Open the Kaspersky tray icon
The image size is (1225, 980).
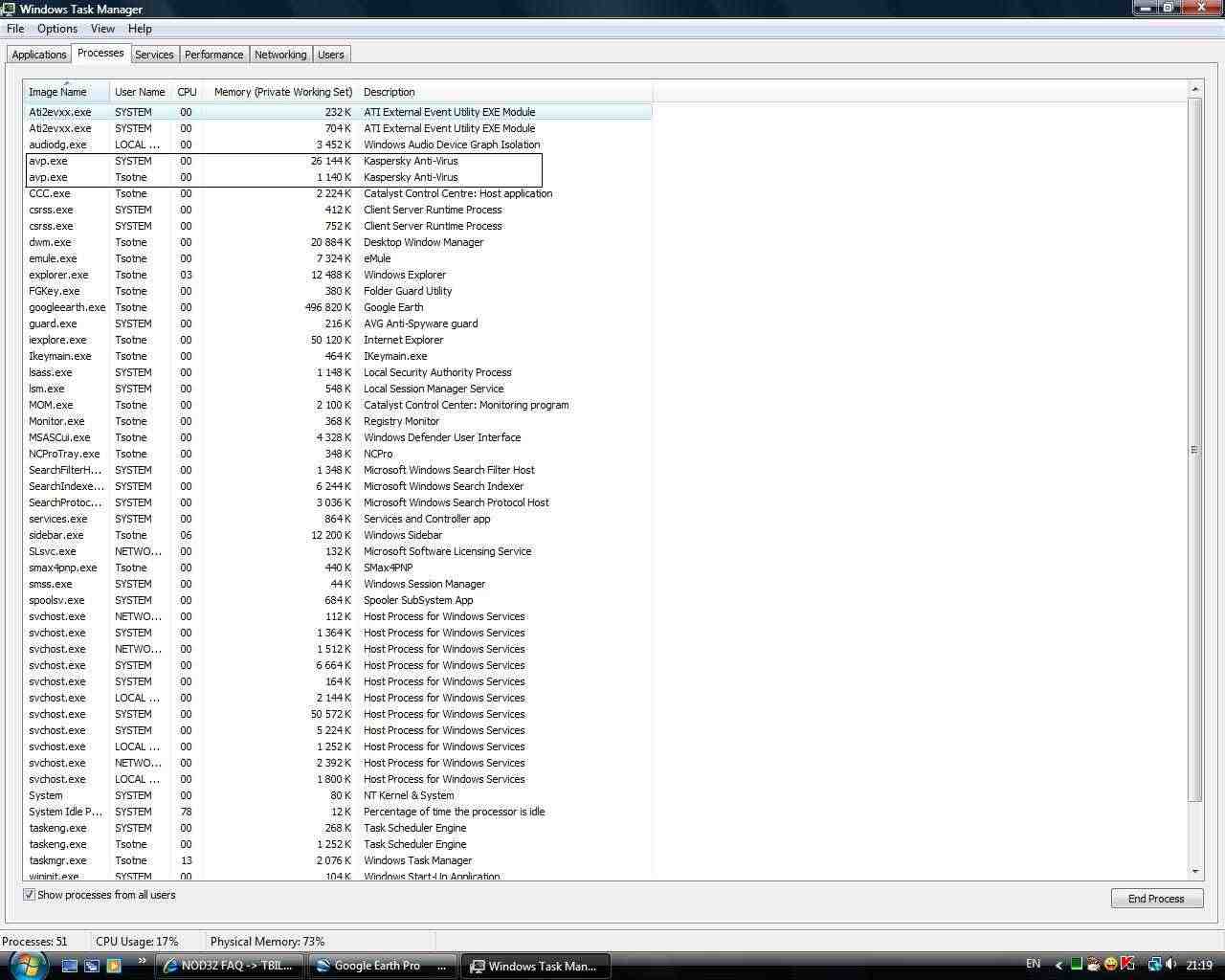pyautogui.click(x=1127, y=965)
